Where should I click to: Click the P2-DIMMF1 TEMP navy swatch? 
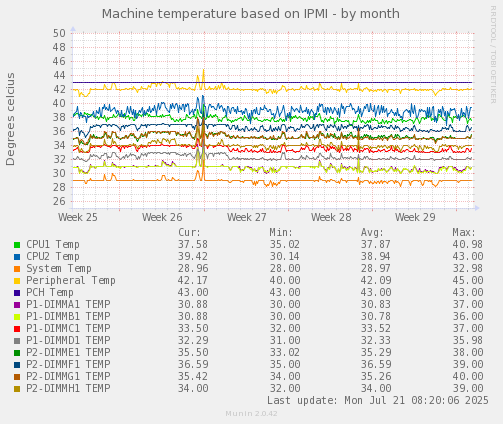[17, 365]
